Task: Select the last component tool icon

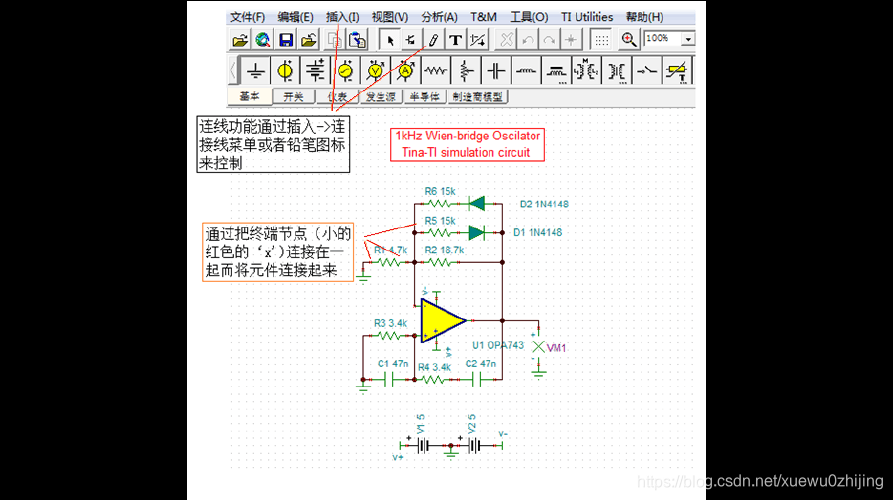Action: (x=411, y=40)
